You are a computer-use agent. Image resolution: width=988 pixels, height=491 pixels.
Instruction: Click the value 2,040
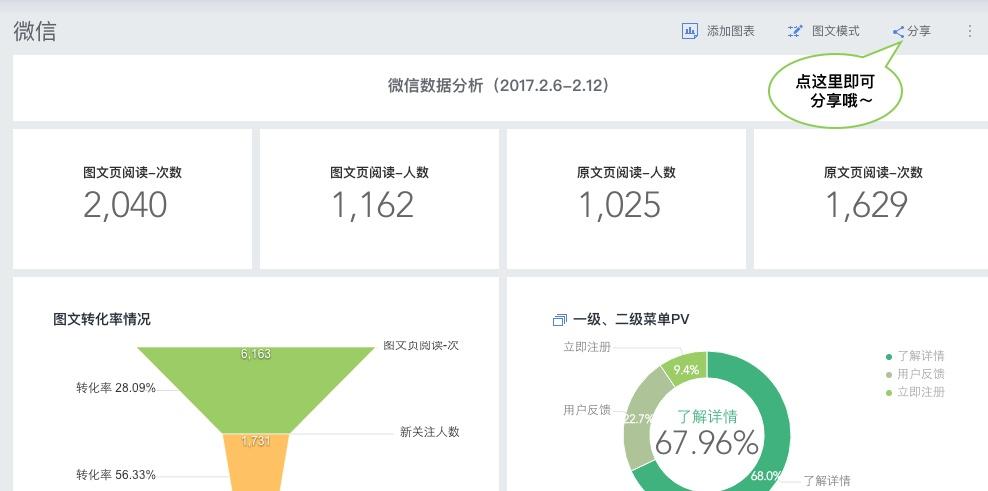pyautogui.click(x=125, y=205)
